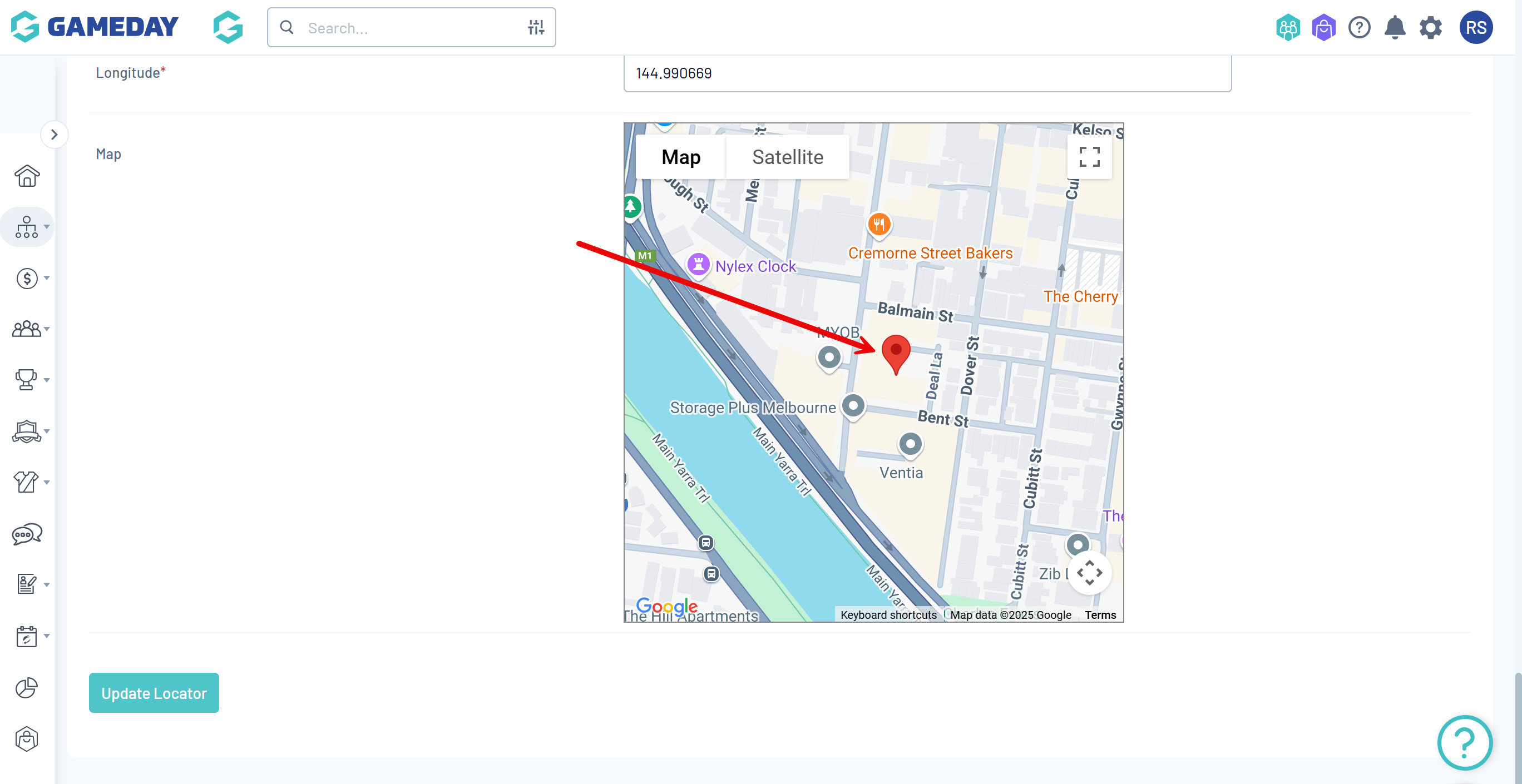The height and width of the screenshot is (784, 1522).
Task: Switch map to Satellite view
Action: (x=787, y=157)
